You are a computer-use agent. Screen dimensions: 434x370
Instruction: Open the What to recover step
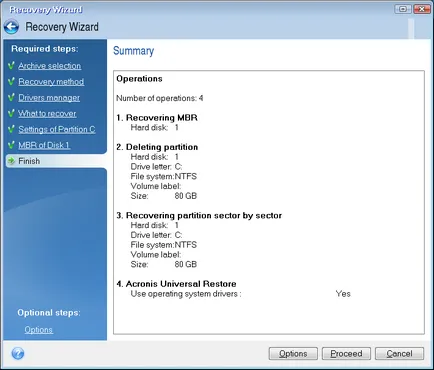[x=47, y=114]
